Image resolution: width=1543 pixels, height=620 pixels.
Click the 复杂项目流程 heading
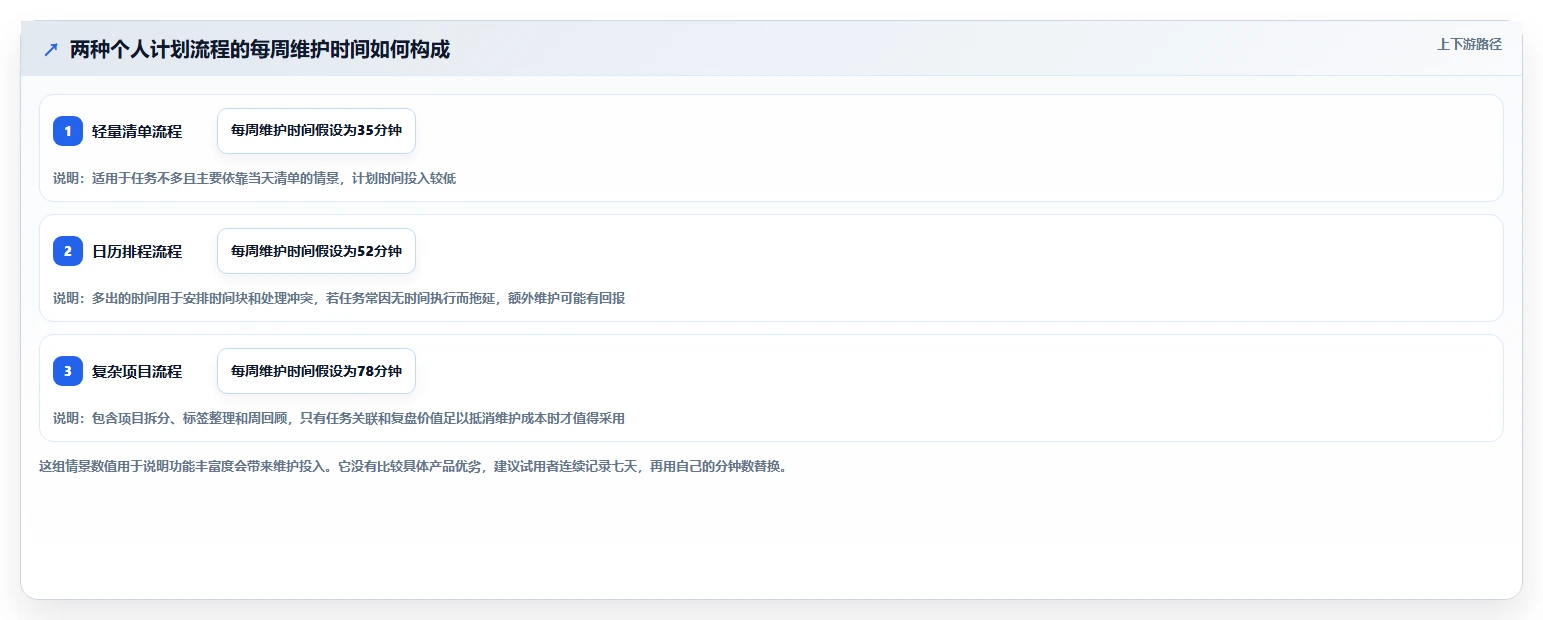(137, 371)
